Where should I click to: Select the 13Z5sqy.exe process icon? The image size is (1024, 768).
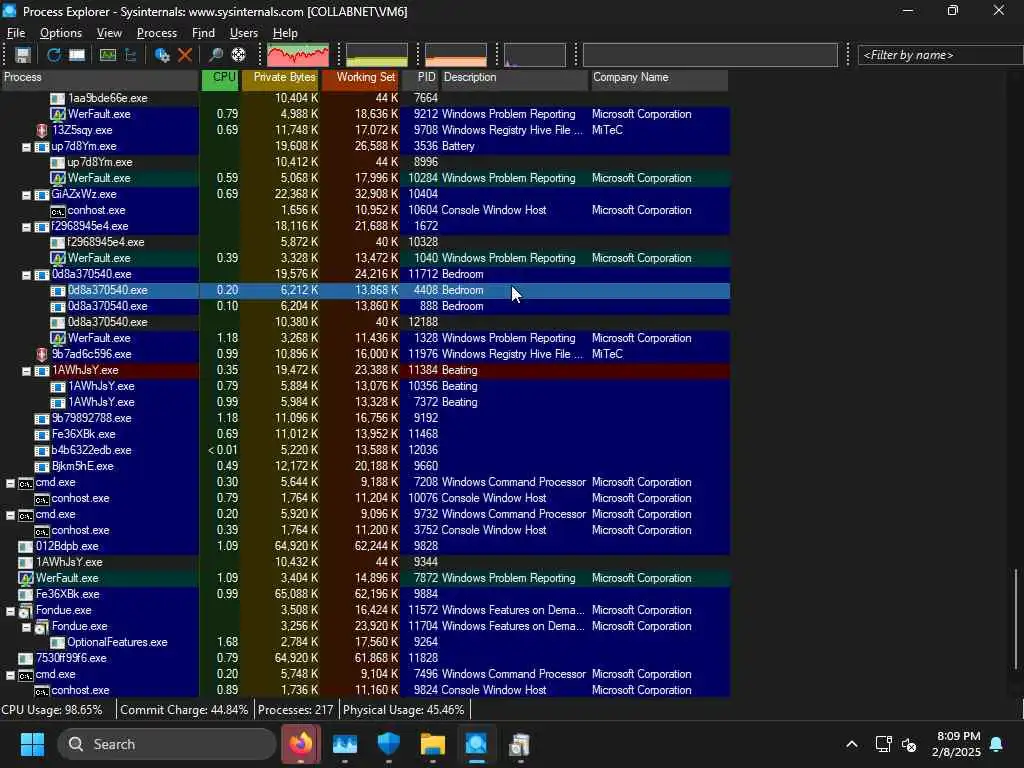tap(42, 131)
